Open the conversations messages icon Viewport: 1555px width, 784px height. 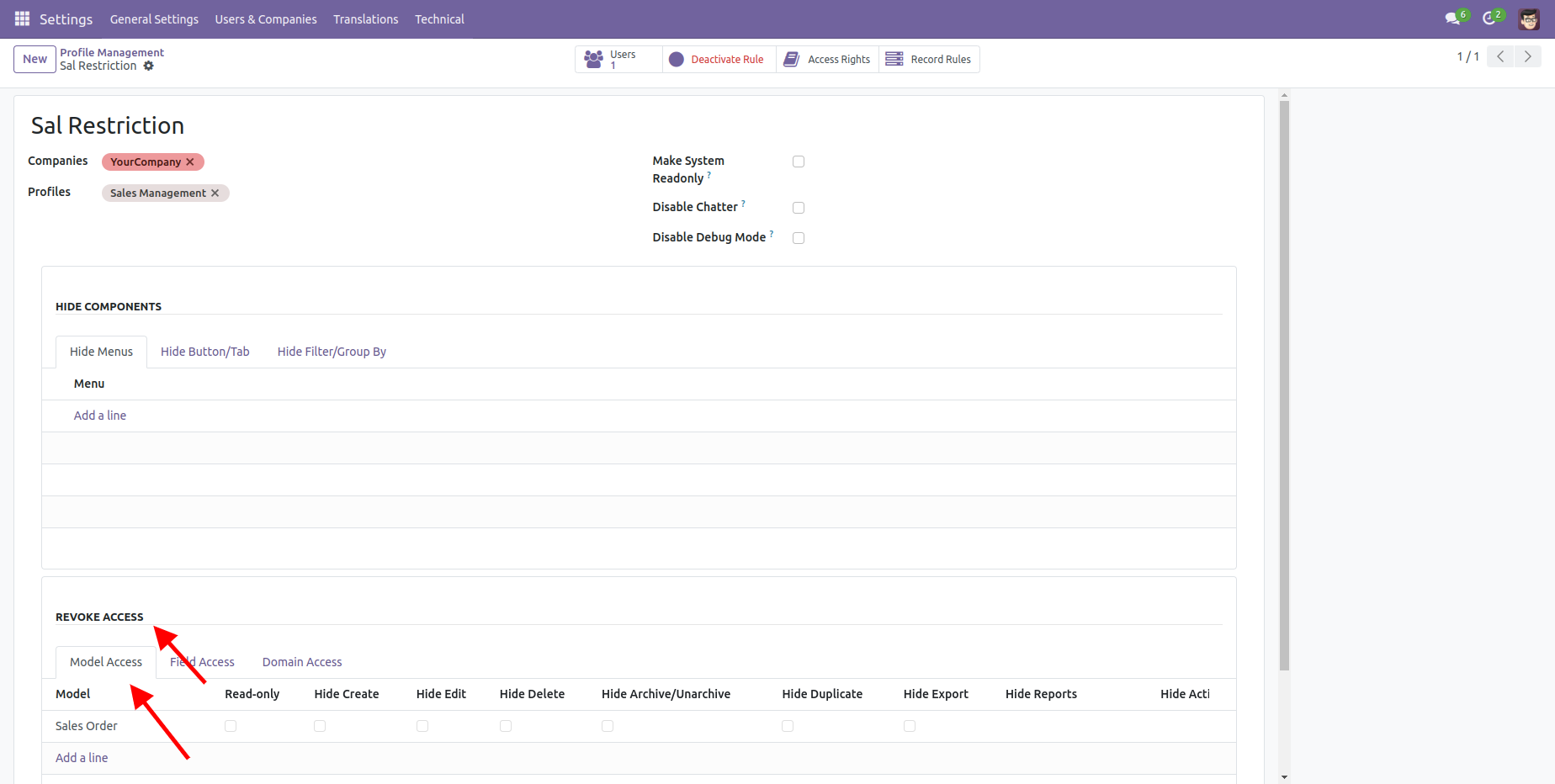1452,19
